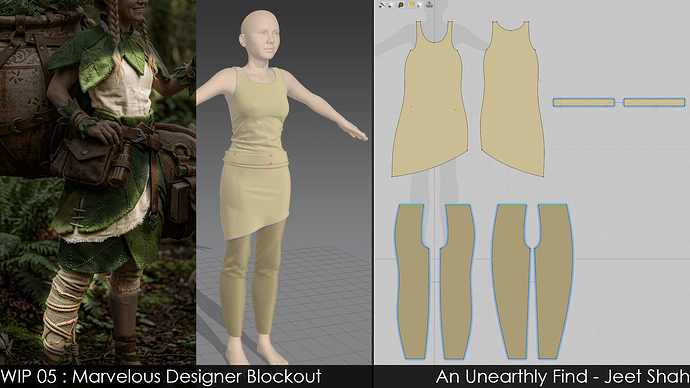Select the left waistband strip pattern

click(x=584, y=102)
